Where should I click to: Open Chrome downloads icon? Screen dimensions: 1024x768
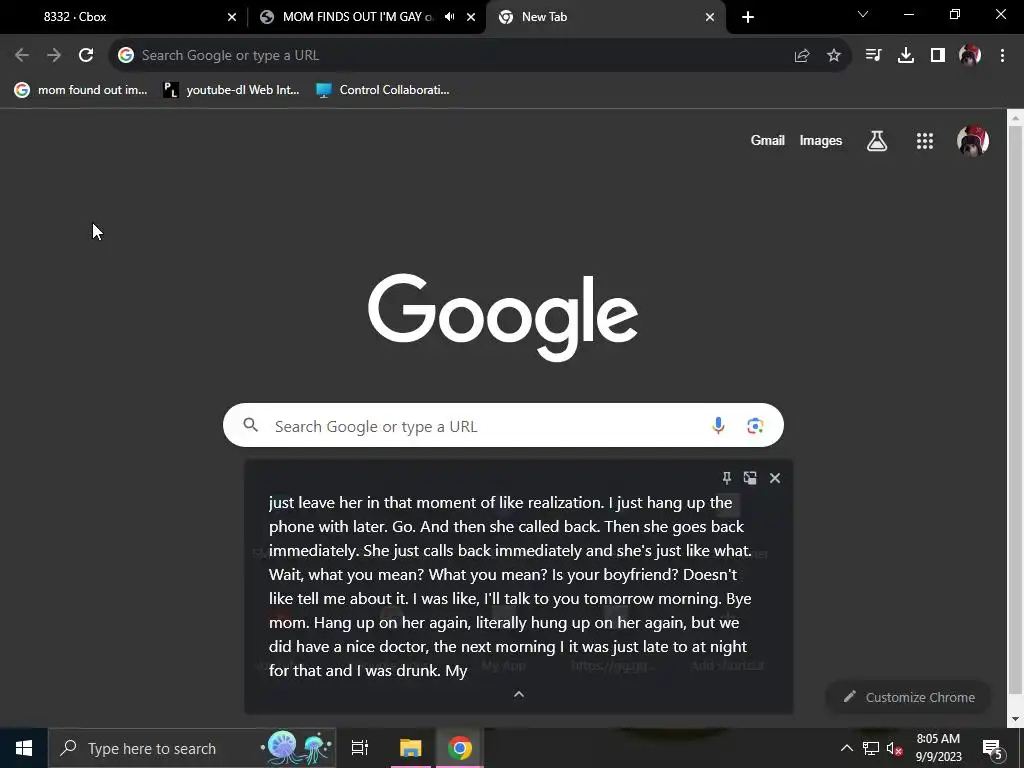coord(906,56)
